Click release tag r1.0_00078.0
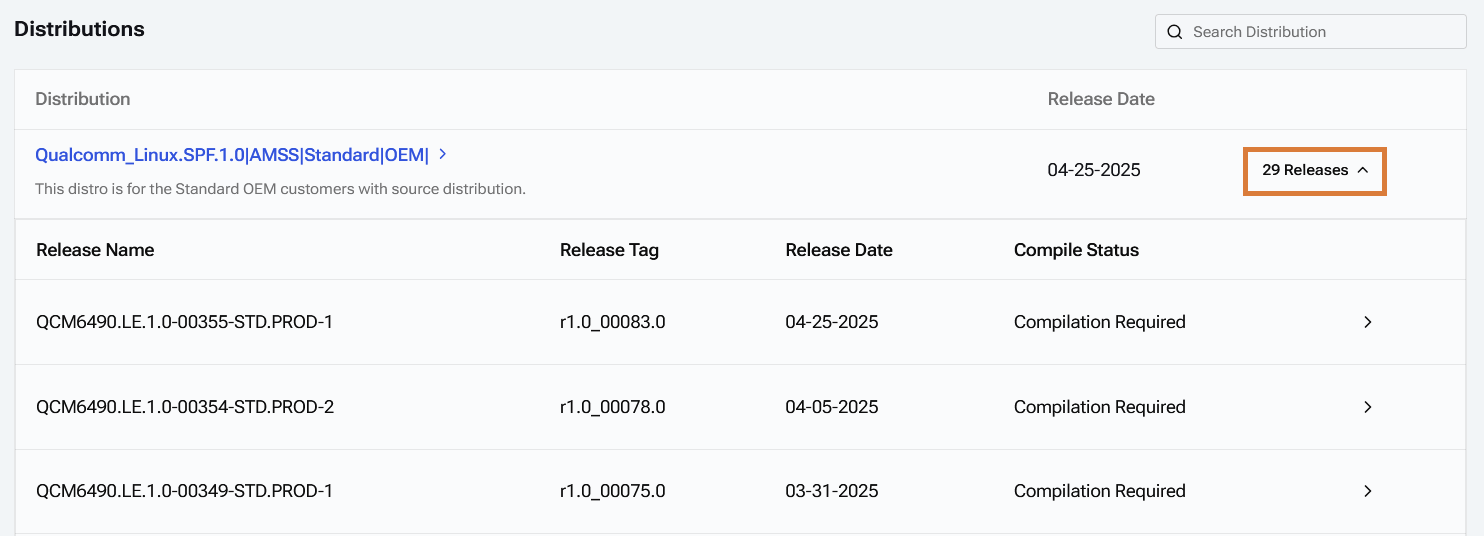 tap(612, 407)
